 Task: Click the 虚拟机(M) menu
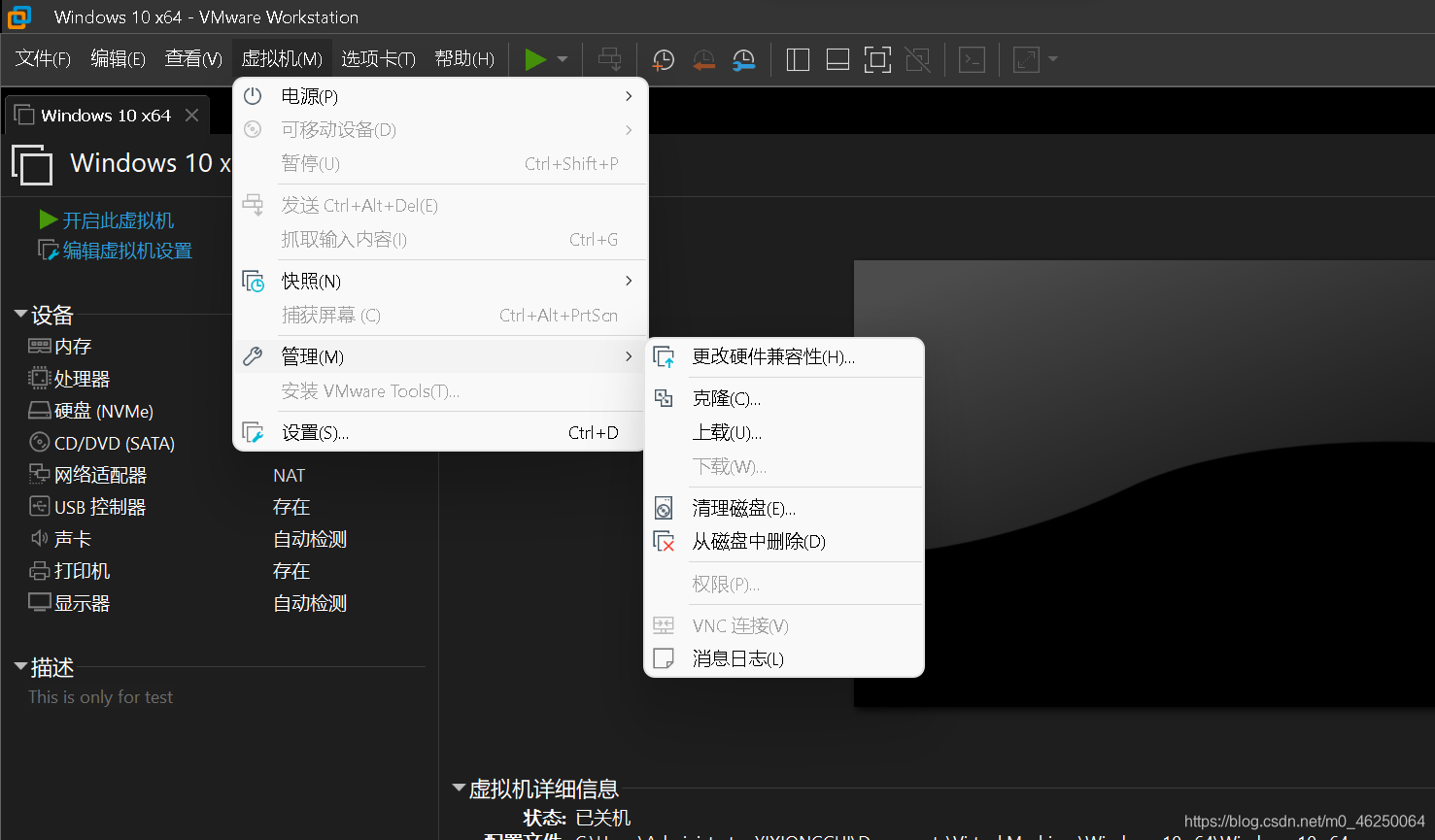282,58
